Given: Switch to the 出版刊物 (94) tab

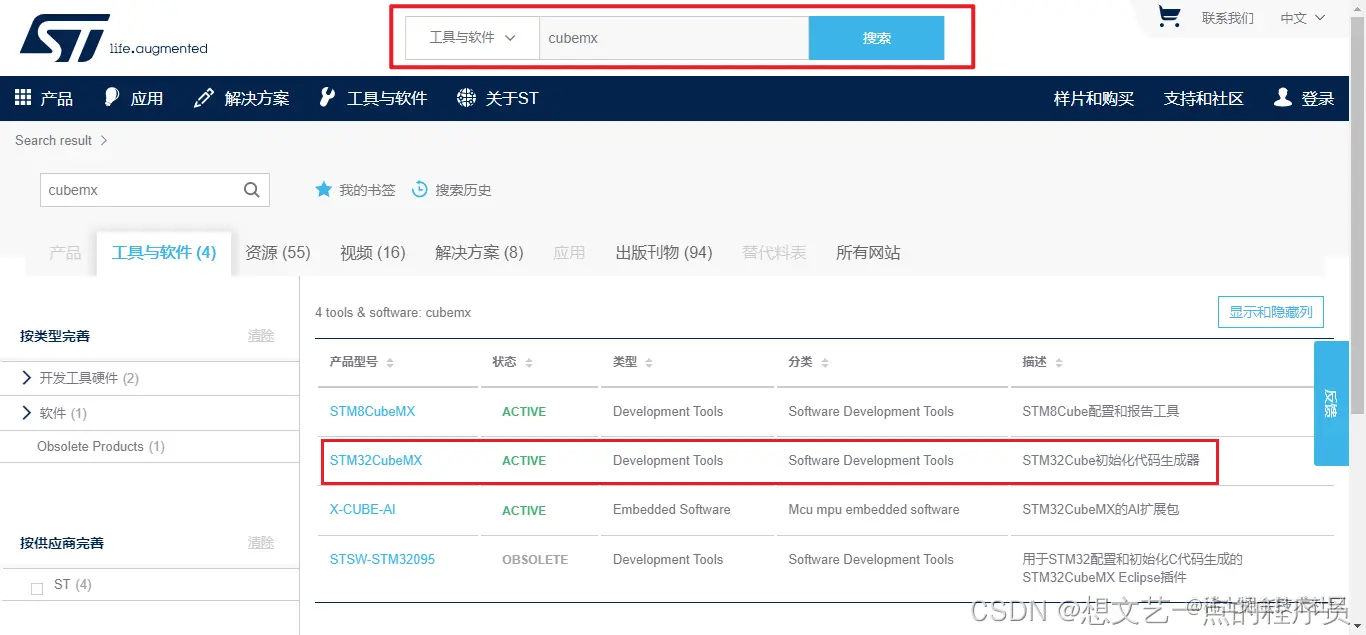Looking at the screenshot, I should click(x=664, y=253).
